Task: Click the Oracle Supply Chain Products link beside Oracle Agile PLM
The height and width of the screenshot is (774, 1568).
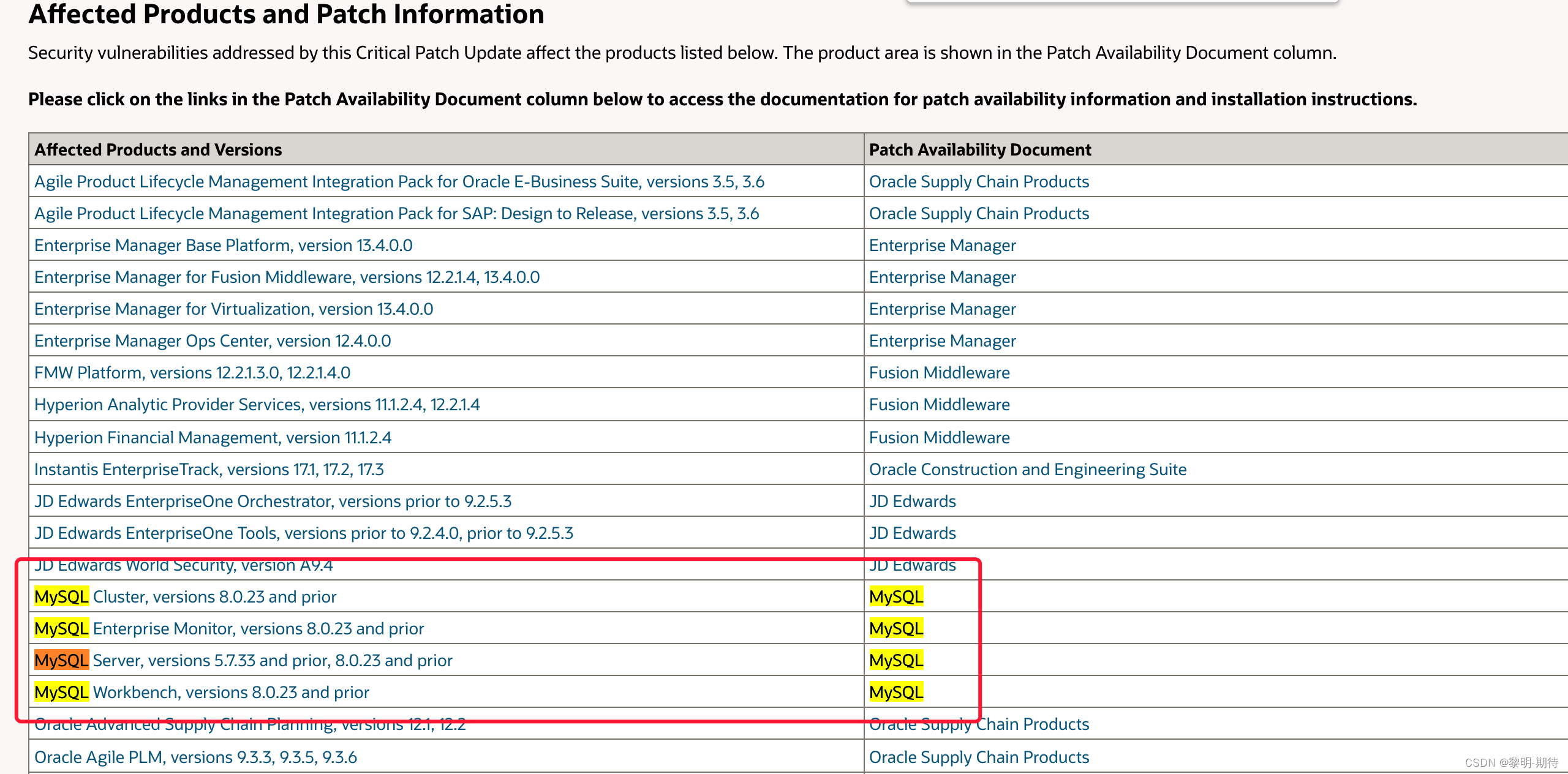Action: (x=978, y=757)
